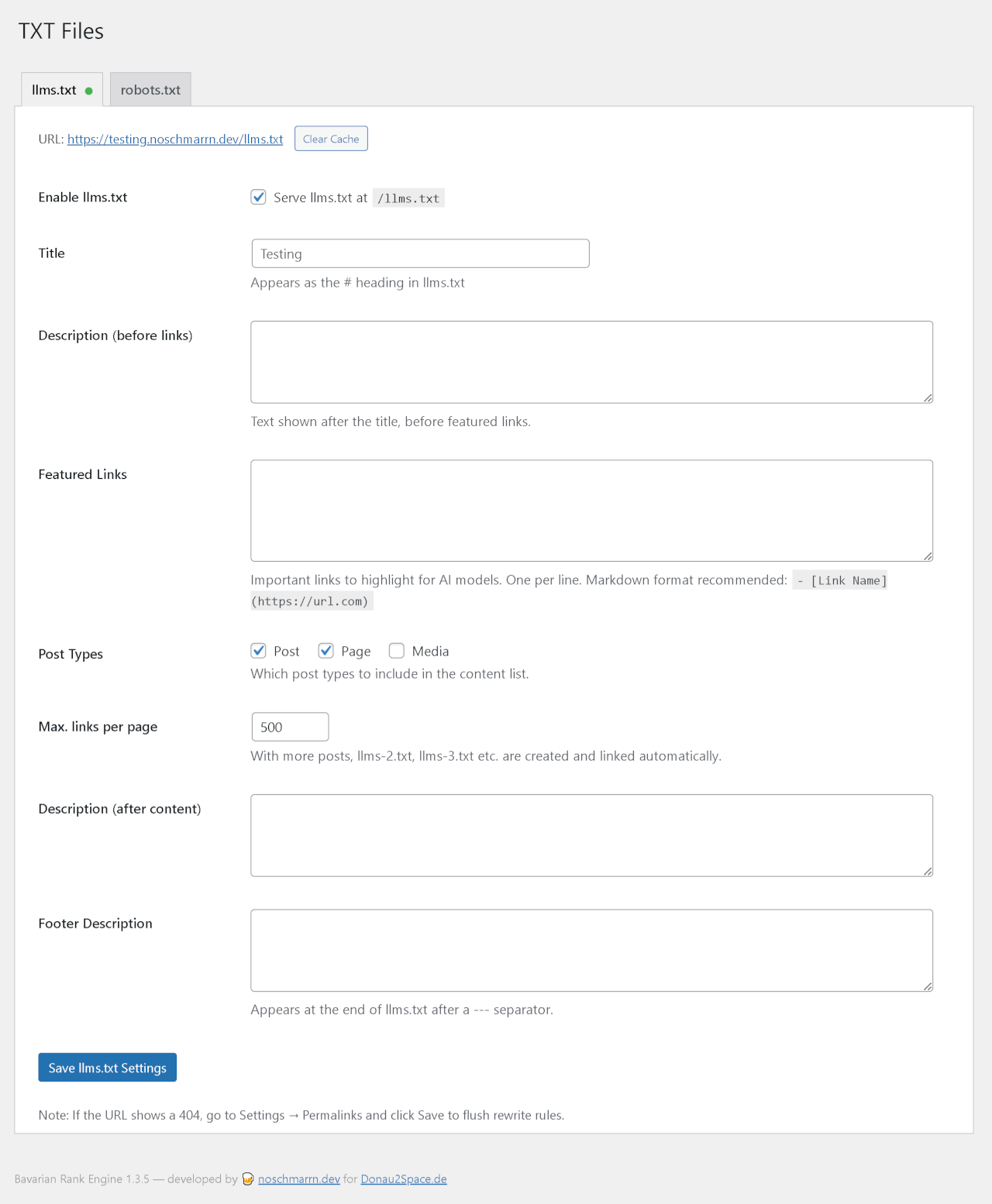The width and height of the screenshot is (992, 1204).
Task: Disable the Serve llms.txt checkbox
Action: pos(258,197)
